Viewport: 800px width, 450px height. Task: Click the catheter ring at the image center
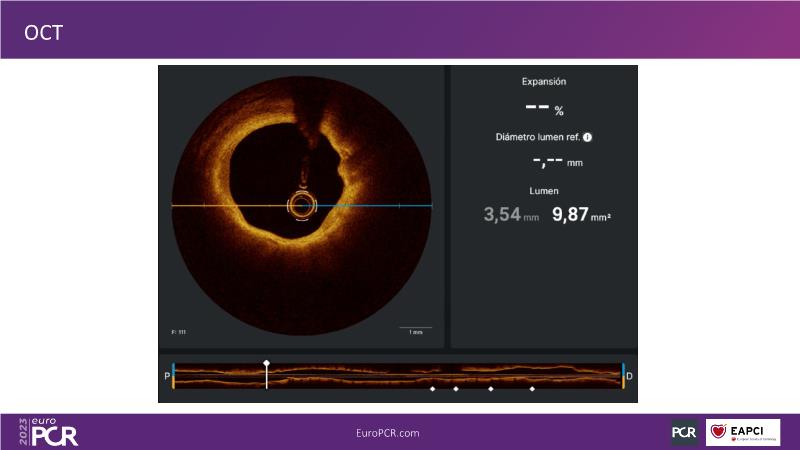(301, 205)
